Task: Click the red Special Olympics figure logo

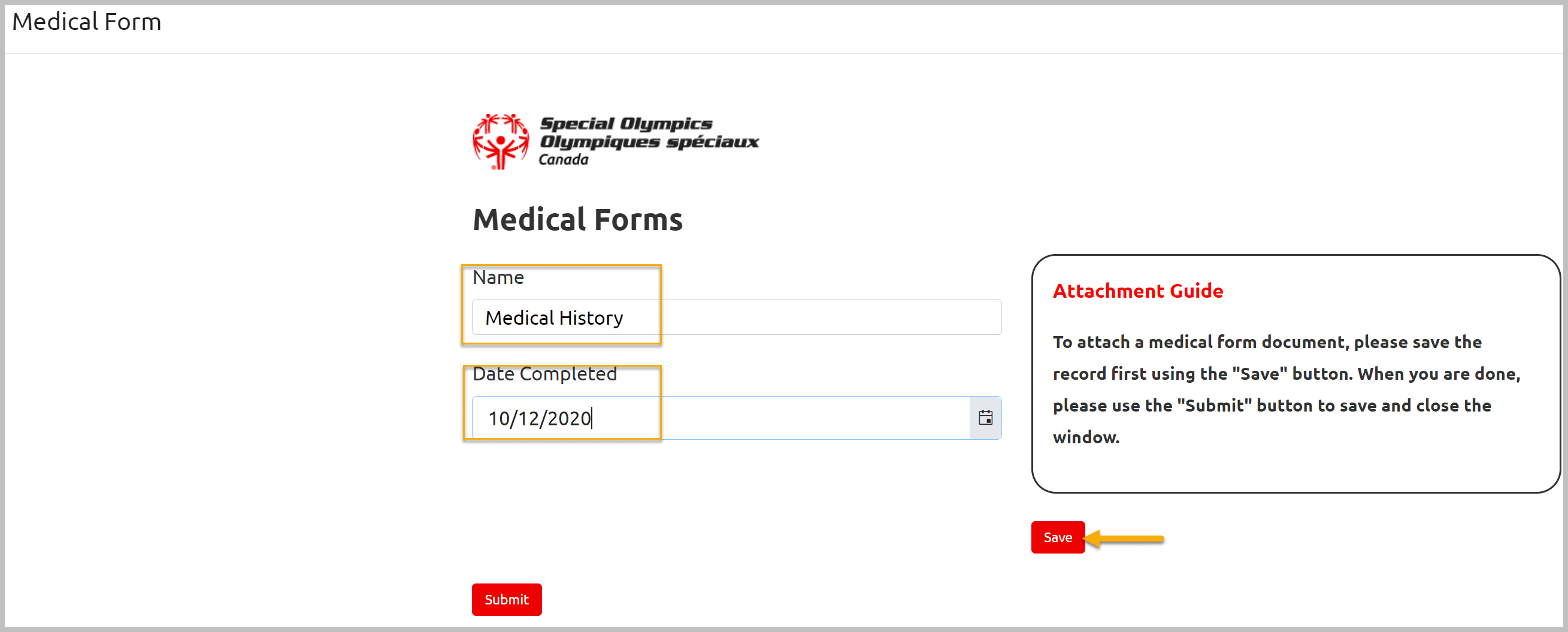Action: (x=500, y=141)
